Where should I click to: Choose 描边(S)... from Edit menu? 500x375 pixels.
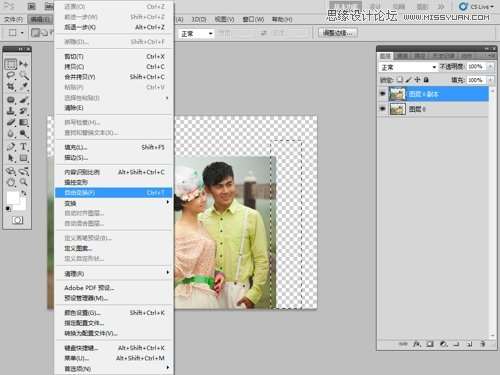(x=114, y=157)
